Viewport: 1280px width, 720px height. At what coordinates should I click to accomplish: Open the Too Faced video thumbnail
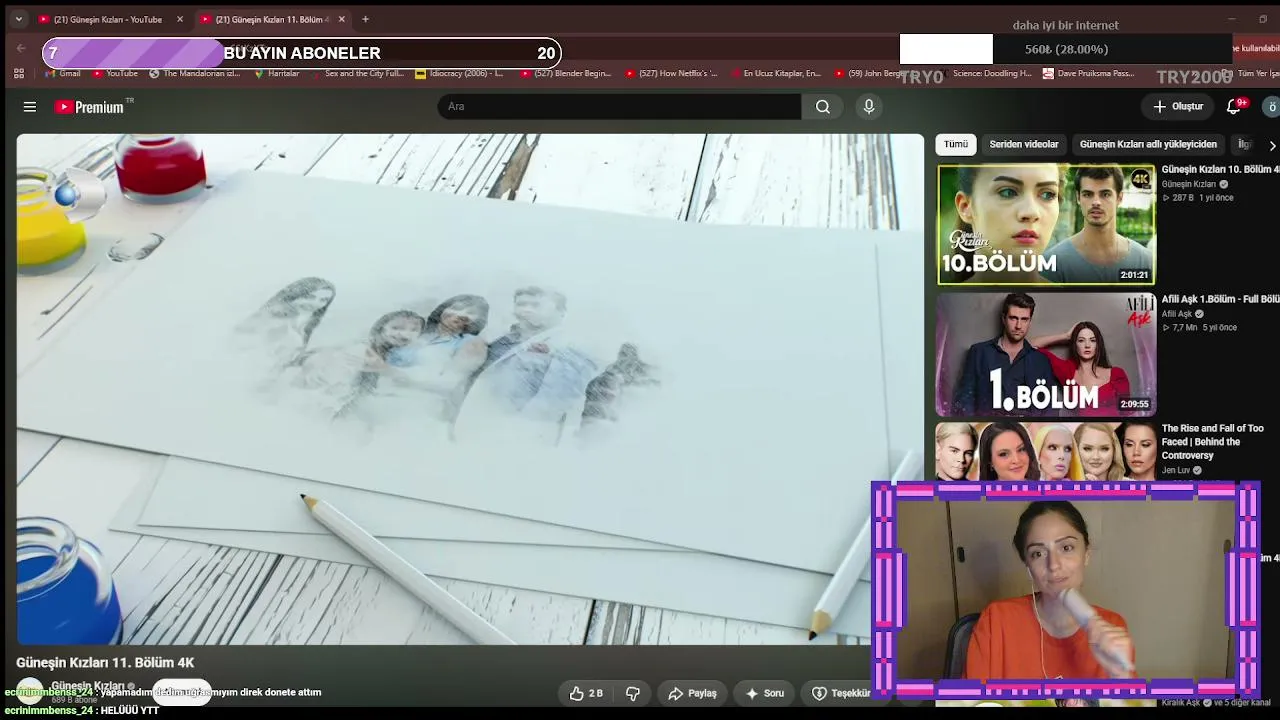point(1046,451)
